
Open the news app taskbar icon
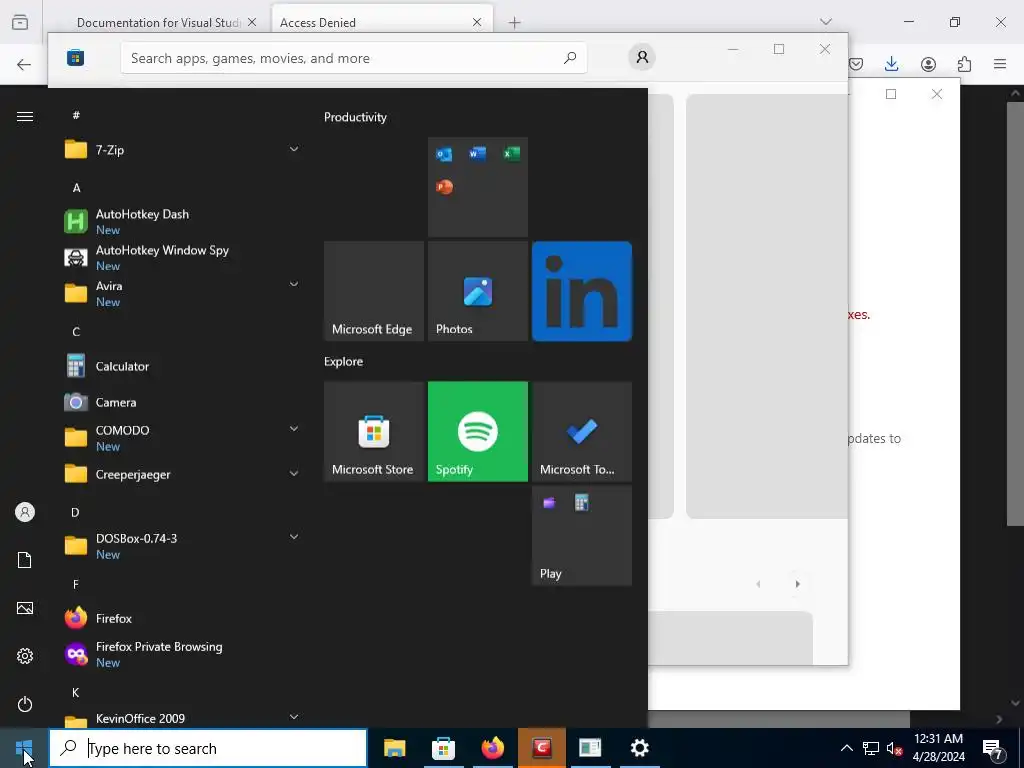click(590, 748)
